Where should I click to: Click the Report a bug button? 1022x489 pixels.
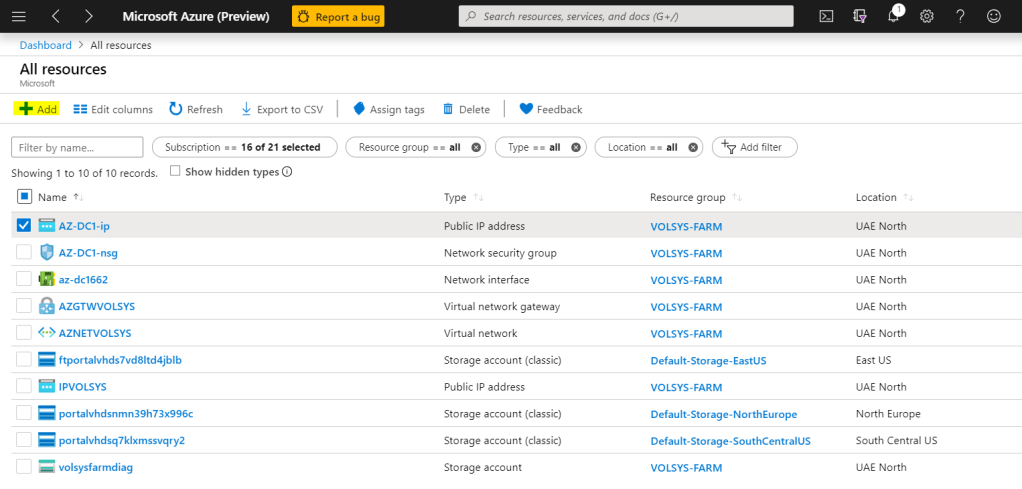click(338, 16)
